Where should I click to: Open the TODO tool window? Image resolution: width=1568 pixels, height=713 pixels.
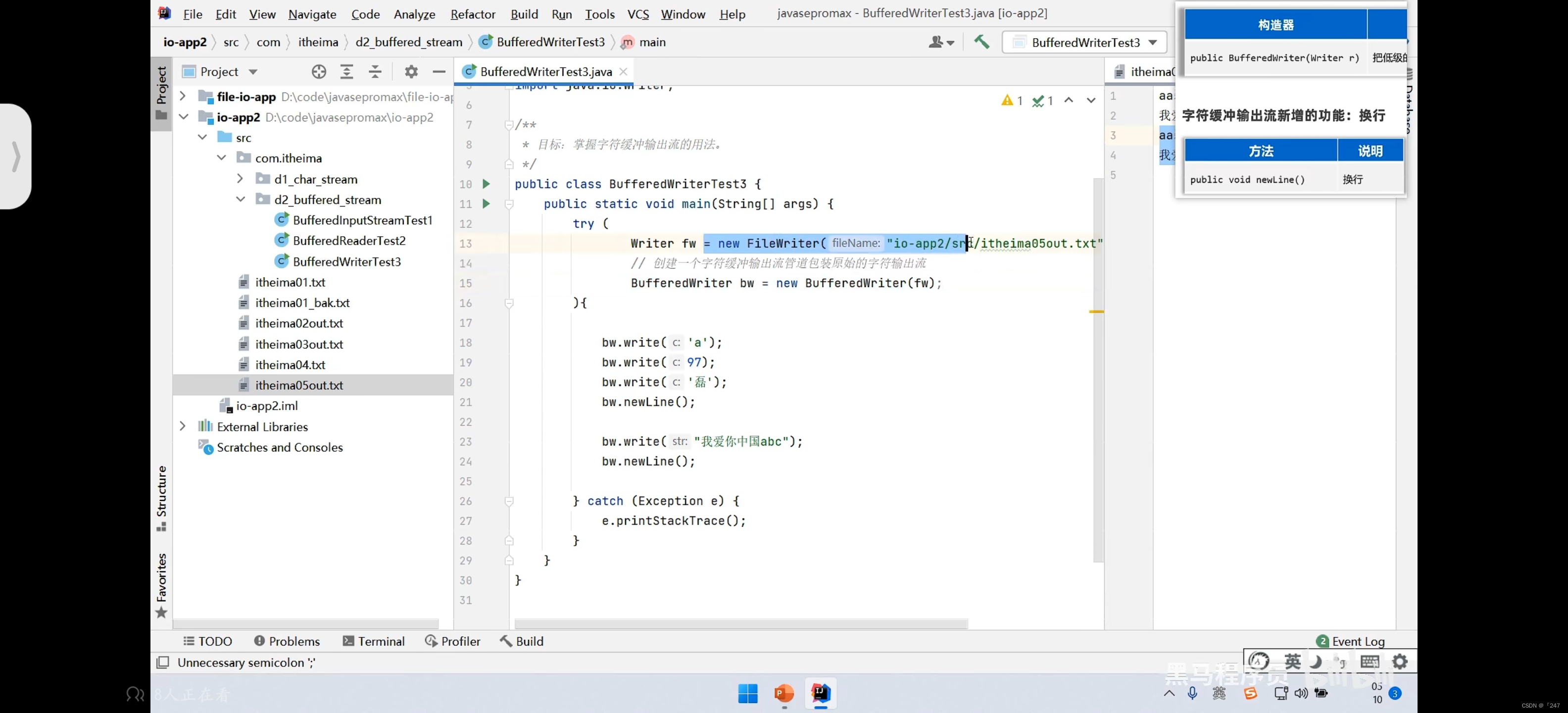(207, 641)
